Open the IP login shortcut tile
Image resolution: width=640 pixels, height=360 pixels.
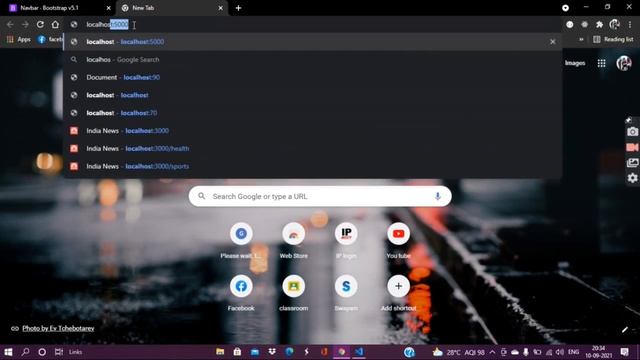pos(346,240)
